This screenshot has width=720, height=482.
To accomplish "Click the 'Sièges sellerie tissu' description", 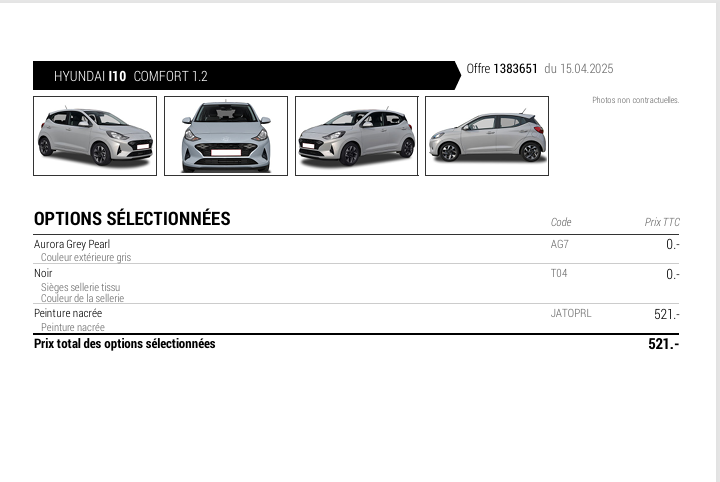I will (80, 287).
